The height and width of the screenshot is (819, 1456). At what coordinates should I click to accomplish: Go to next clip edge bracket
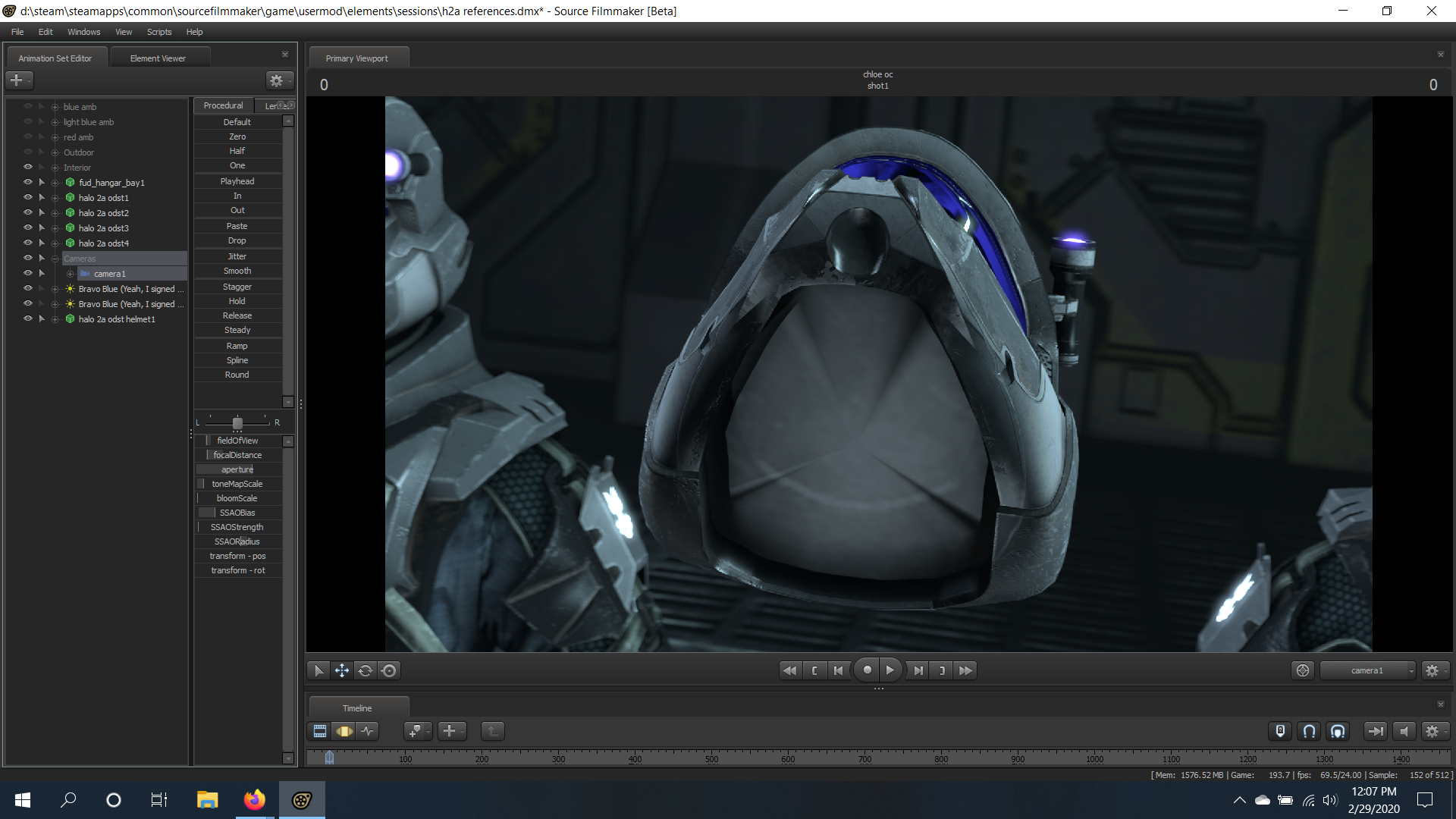click(x=942, y=670)
